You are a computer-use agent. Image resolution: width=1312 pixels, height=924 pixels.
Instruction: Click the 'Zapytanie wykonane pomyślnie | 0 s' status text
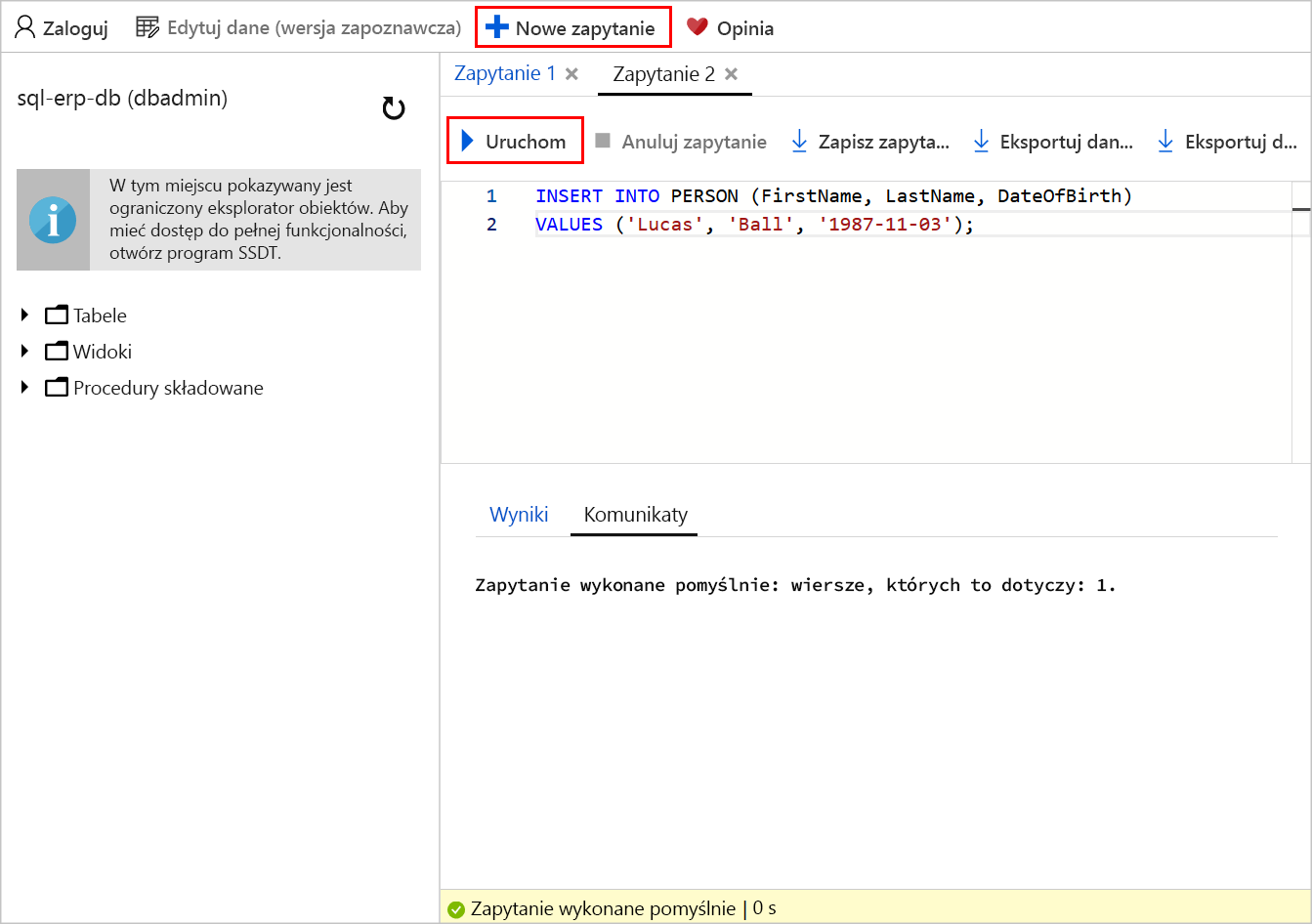(x=623, y=909)
